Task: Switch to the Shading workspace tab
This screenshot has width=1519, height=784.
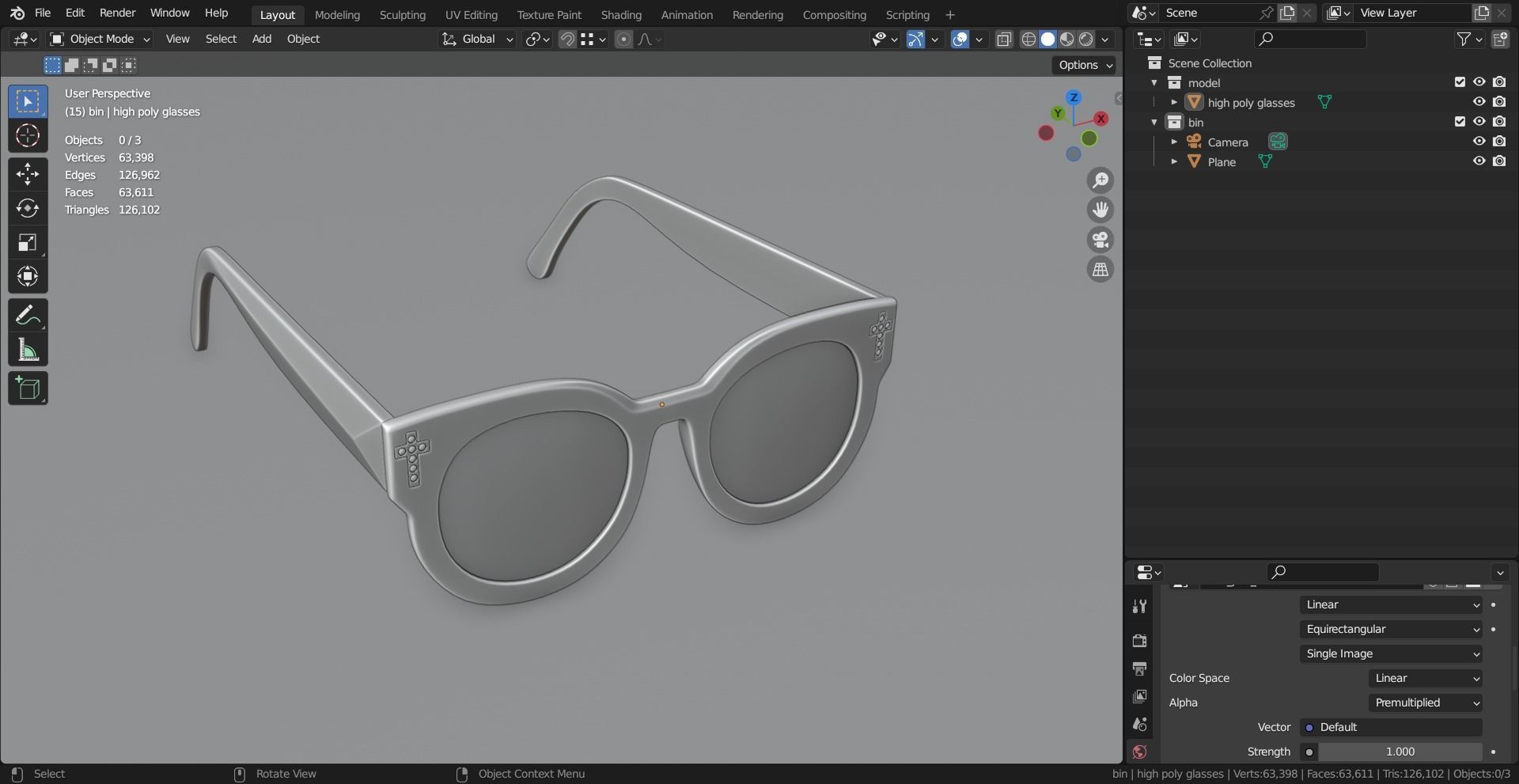Action: [621, 14]
